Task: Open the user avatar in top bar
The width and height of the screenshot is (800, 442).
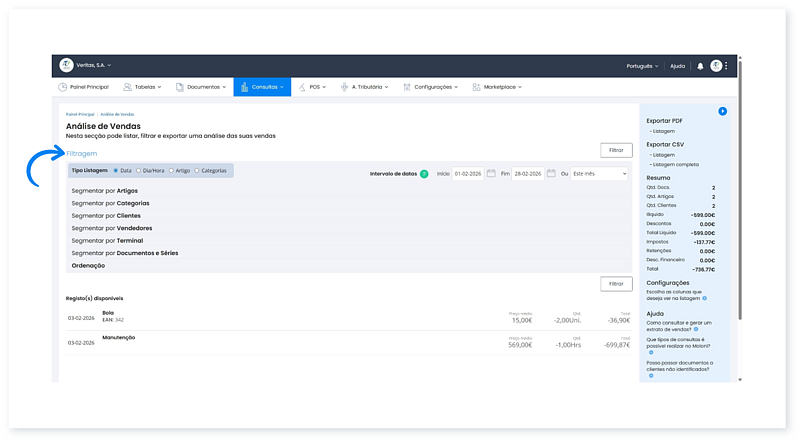Action: [x=716, y=66]
